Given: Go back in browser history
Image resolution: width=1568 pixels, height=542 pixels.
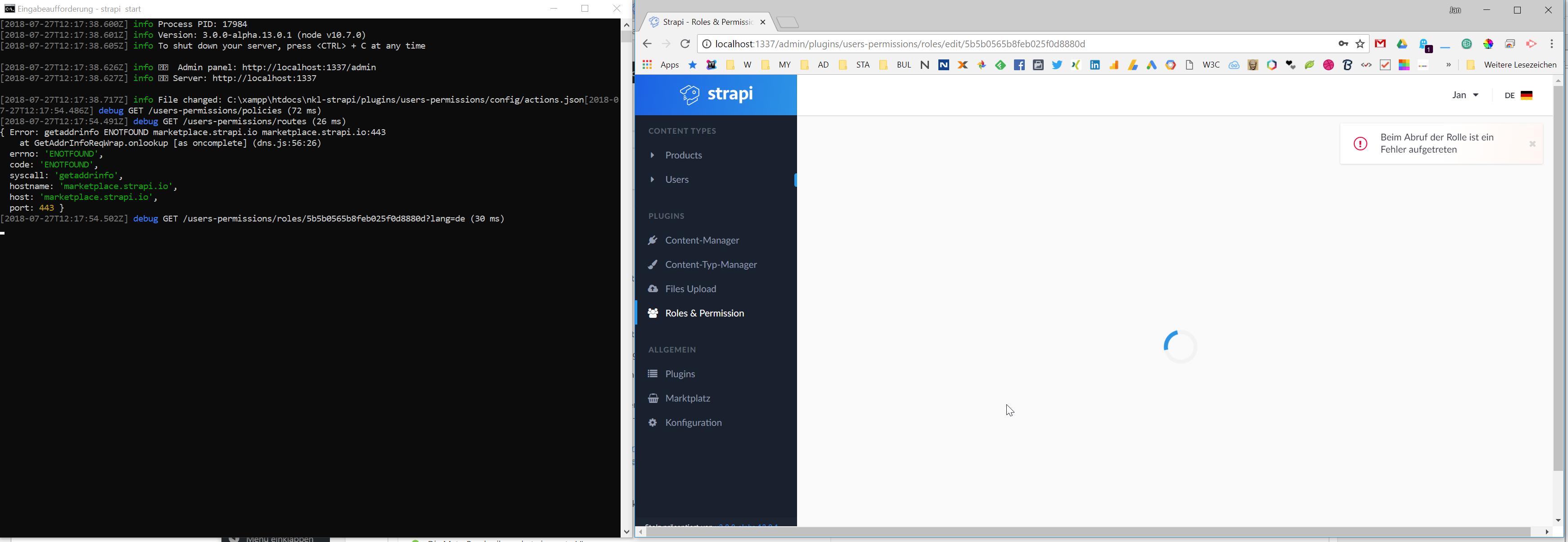Looking at the screenshot, I should tap(647, 44).
